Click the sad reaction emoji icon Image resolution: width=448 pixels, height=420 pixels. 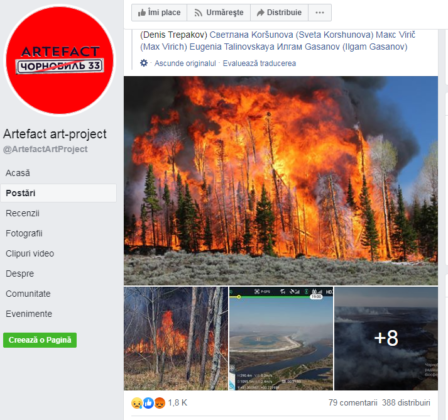click(137, 403)
